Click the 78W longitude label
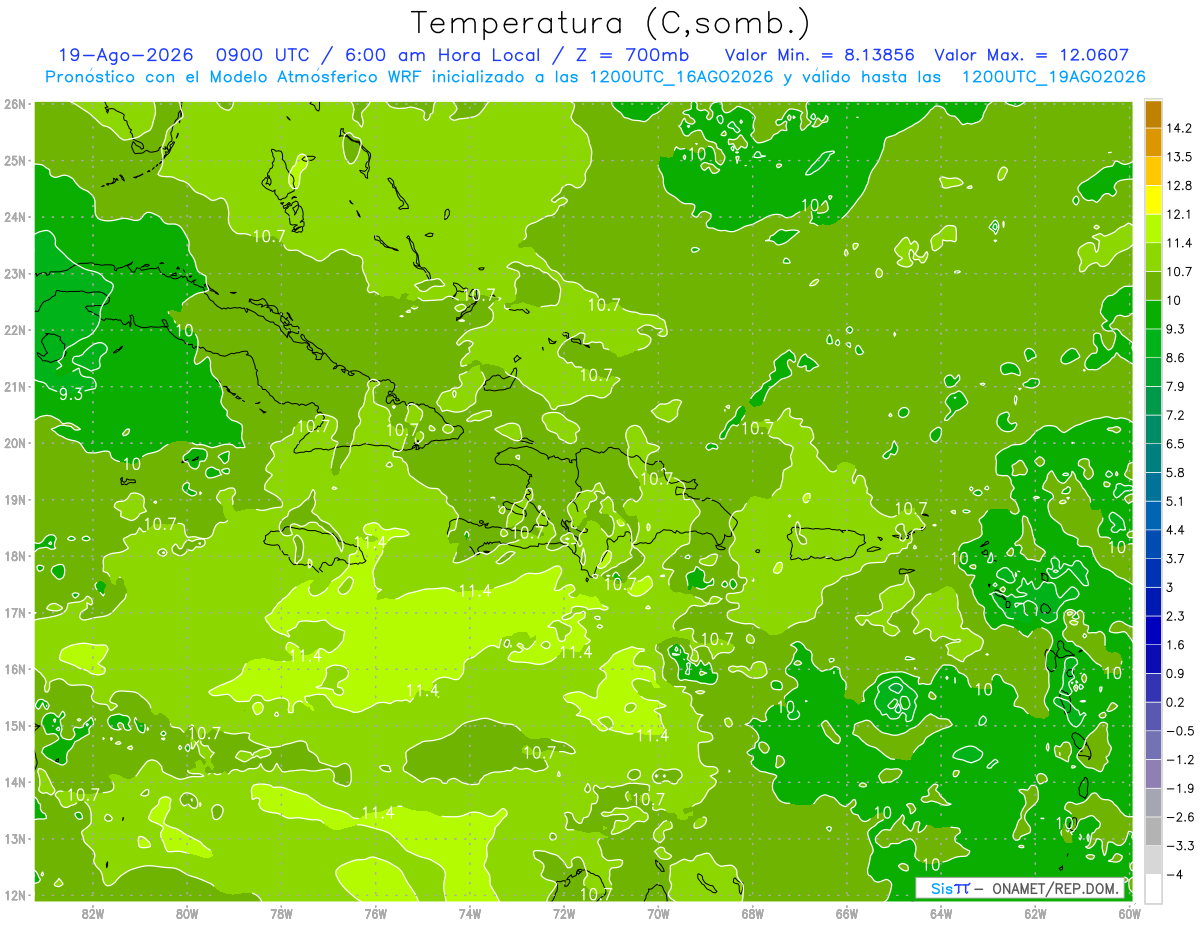 point(281,913)
